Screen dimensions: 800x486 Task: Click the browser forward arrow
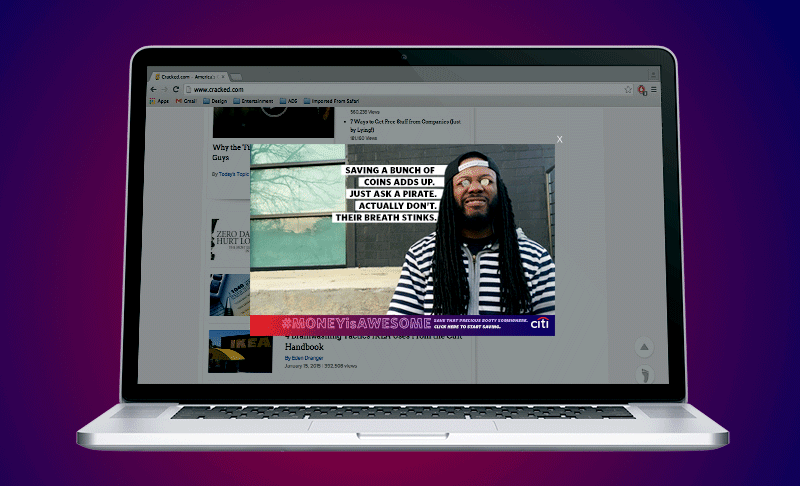(x=164, y=89)
